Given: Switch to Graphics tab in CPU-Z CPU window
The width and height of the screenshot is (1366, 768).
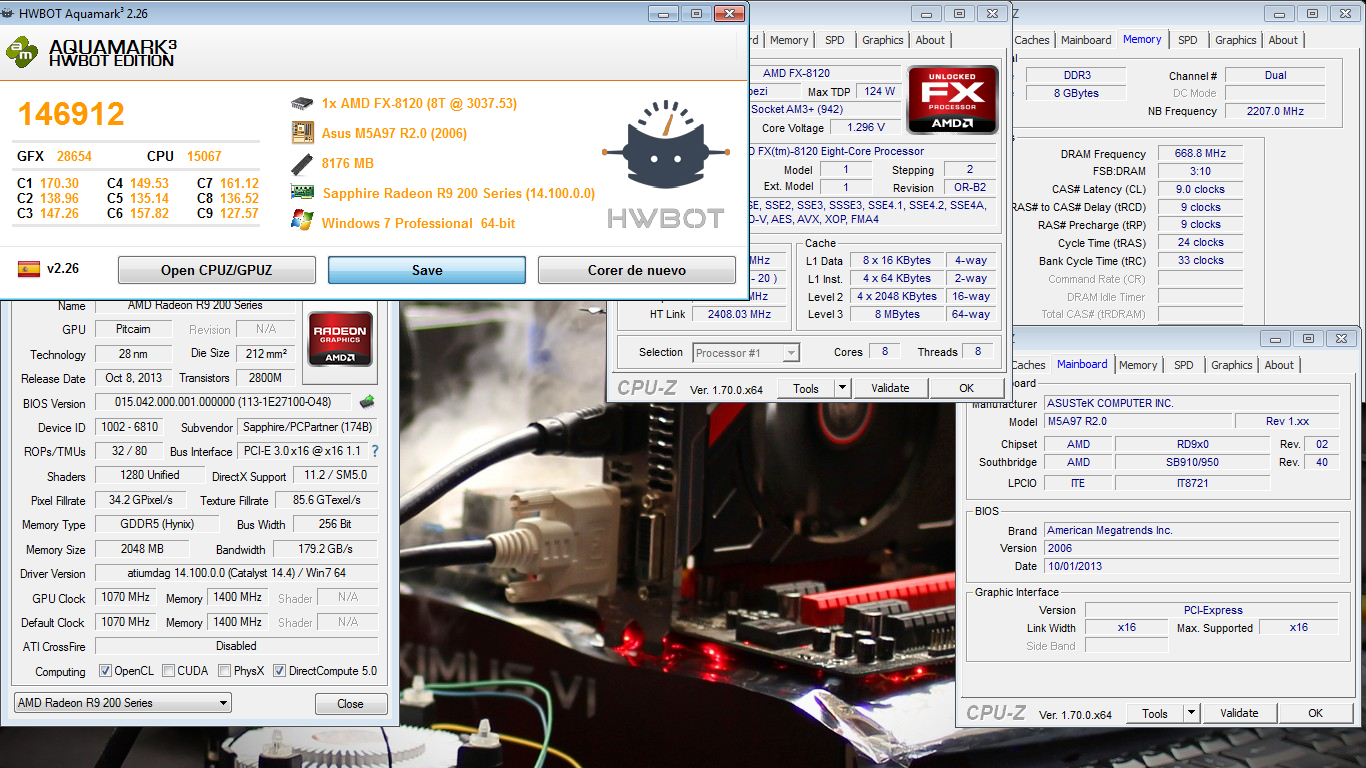Looking at the screenshot, I should click(883, 40).
